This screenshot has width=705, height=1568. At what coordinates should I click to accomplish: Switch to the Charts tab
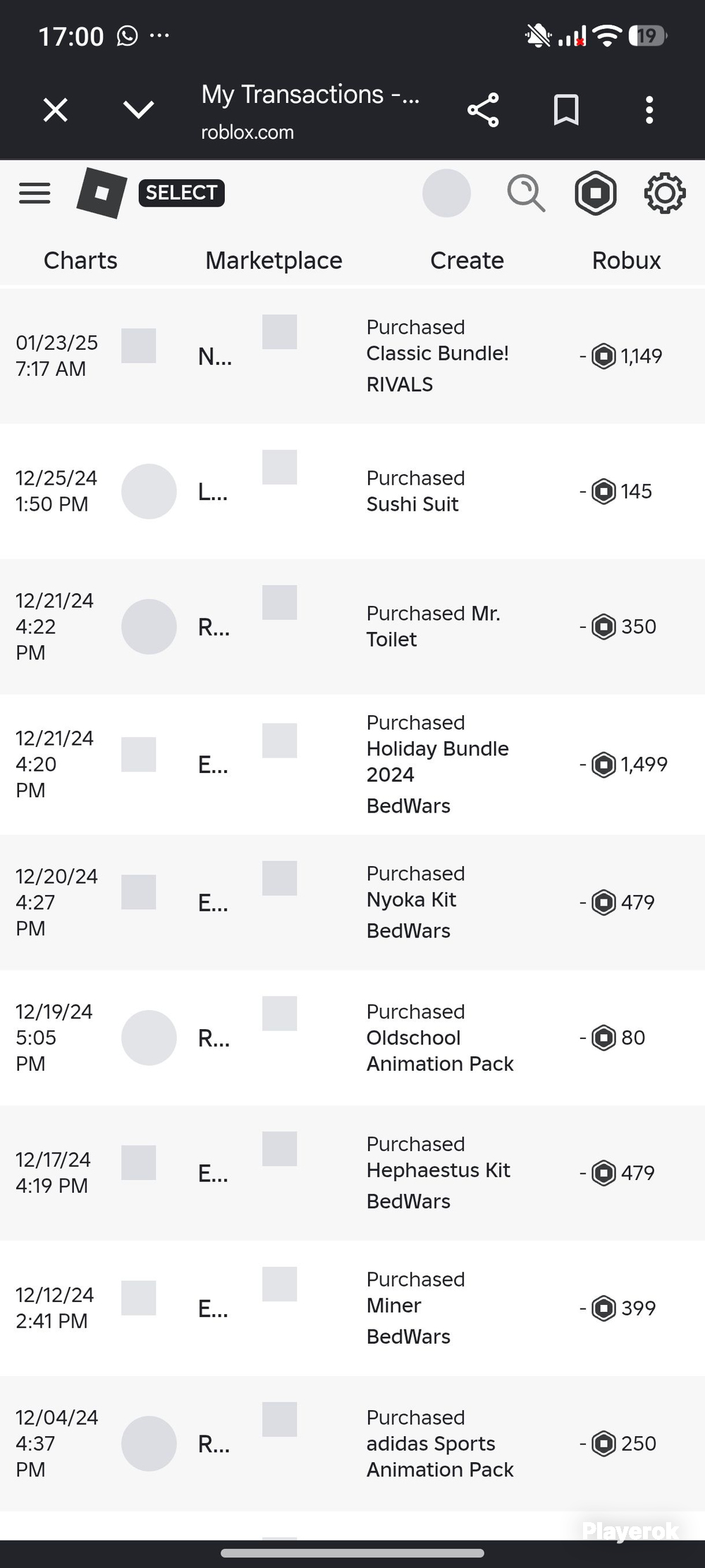pyautogui.click(x=80, y=260)
